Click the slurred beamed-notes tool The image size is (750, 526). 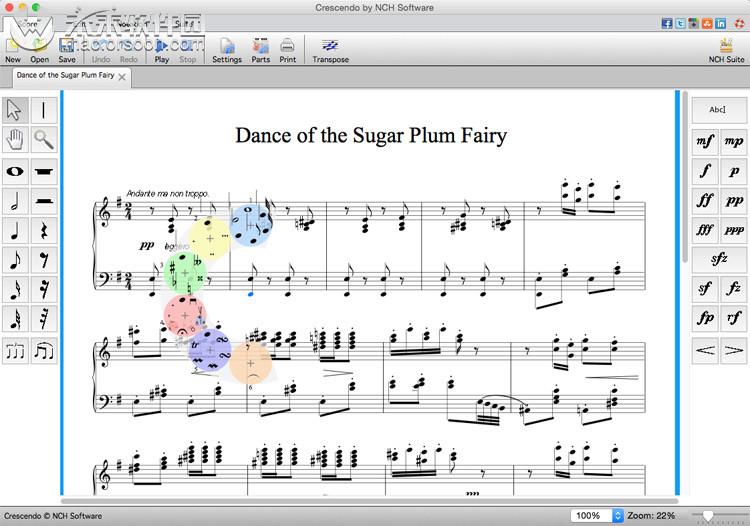pyautogui.click(x=44, y=351)
